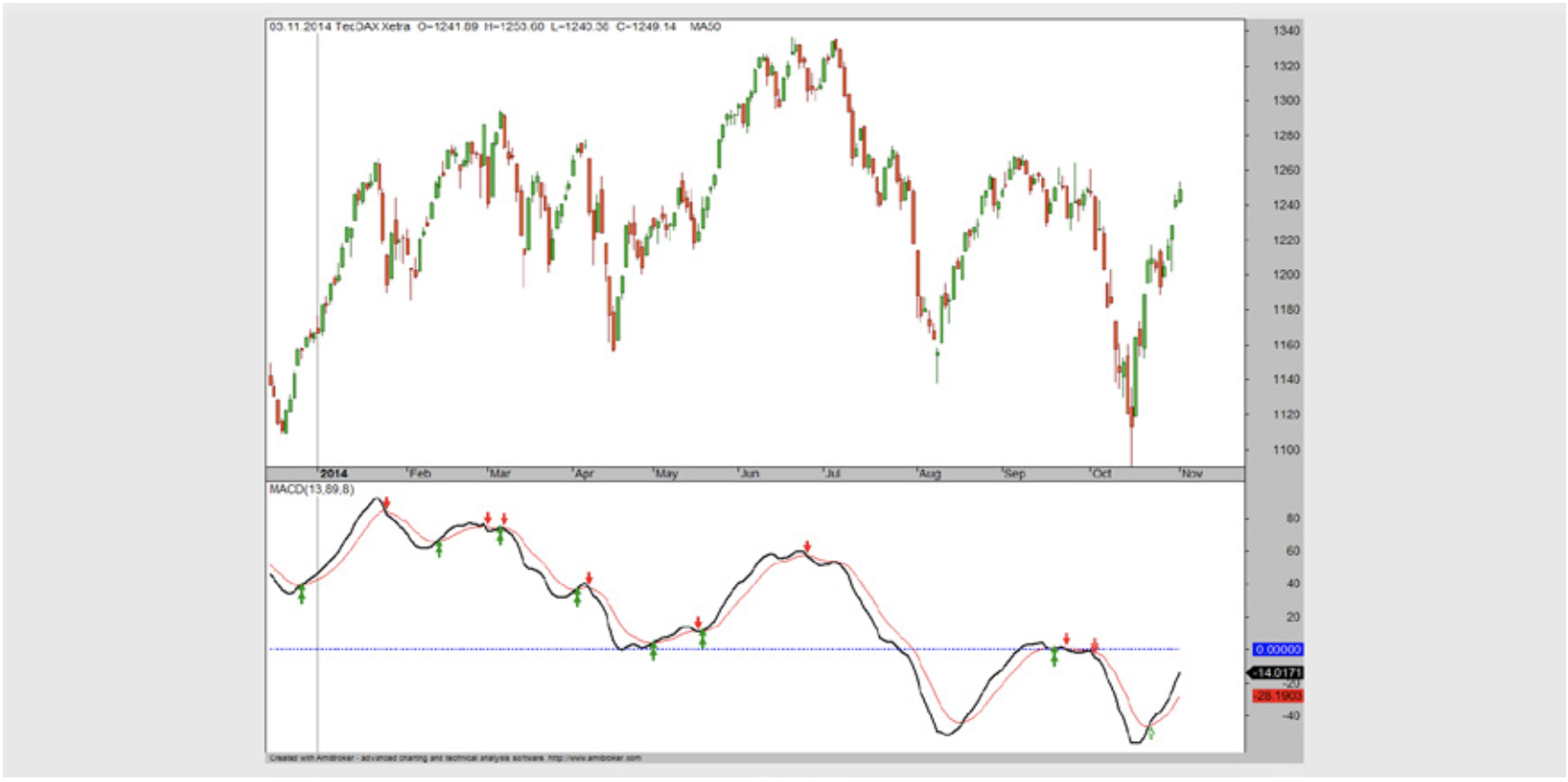Click the '1220' price axis label
1568x782 pixels.
(1286, 240)
